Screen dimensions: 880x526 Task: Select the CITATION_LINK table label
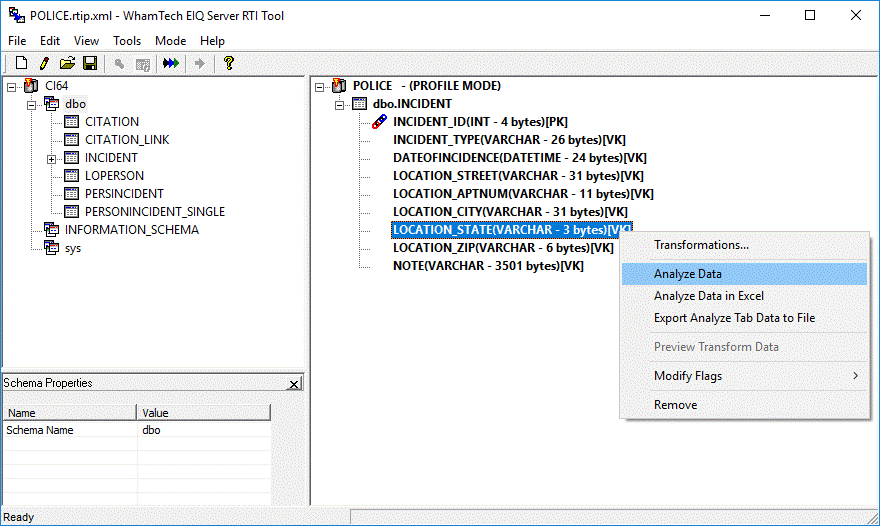point(127,140)
